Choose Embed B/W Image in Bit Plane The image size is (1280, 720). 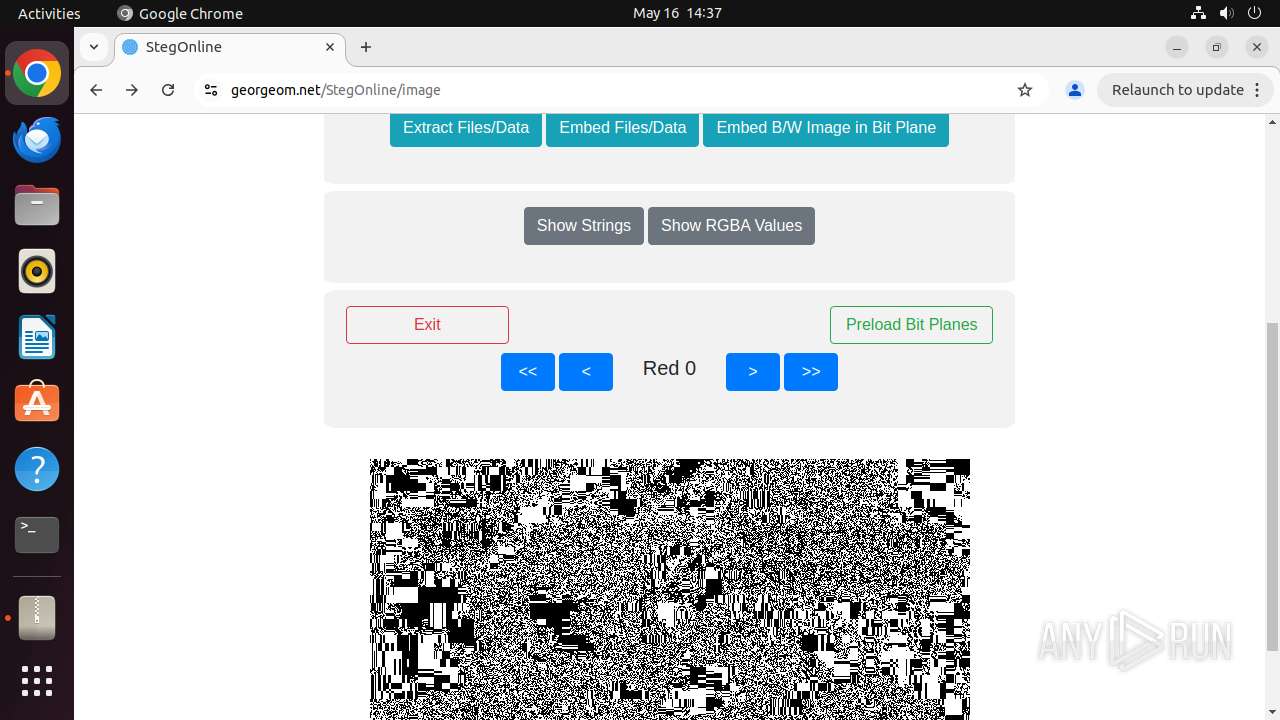point(826,128)
